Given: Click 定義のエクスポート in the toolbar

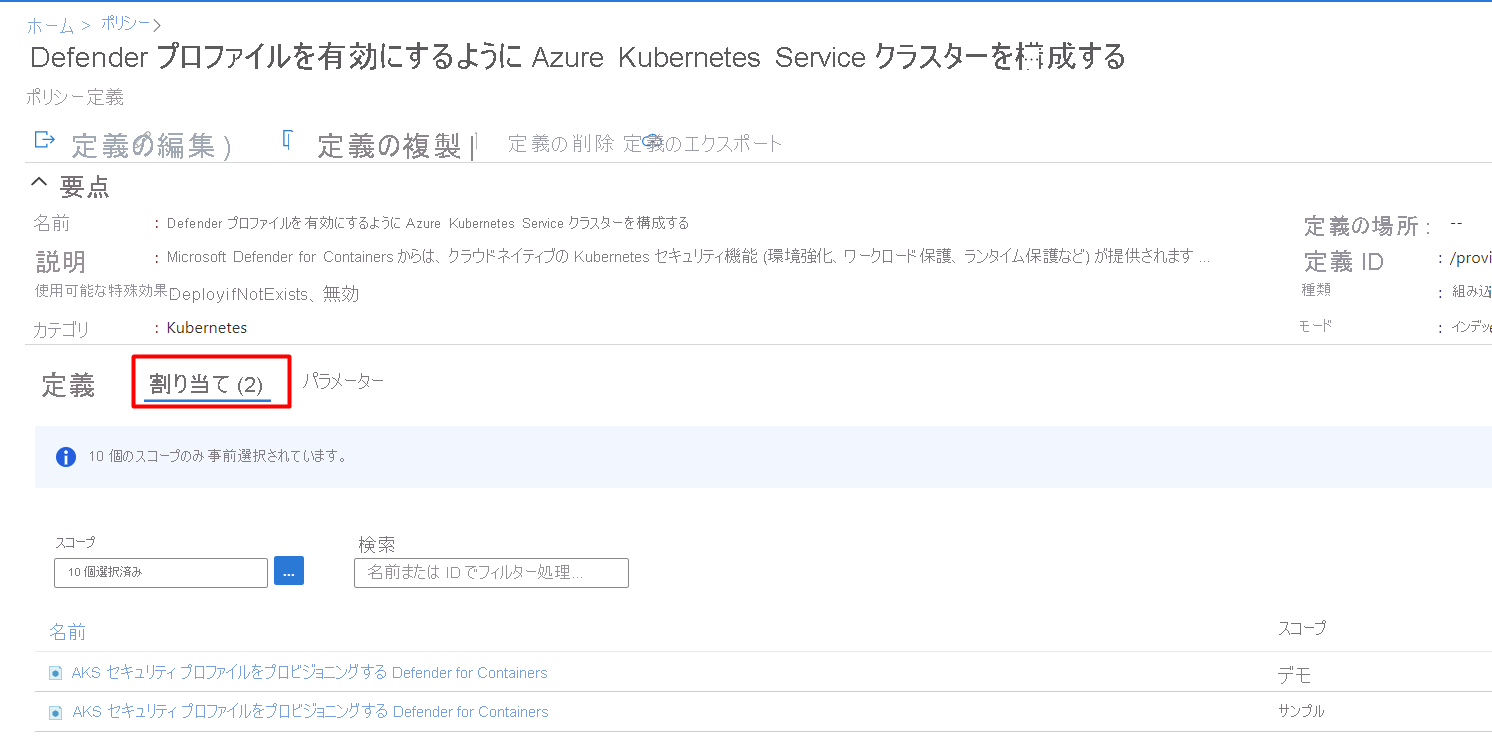Looking at the screenshot, I should [703, 144].
